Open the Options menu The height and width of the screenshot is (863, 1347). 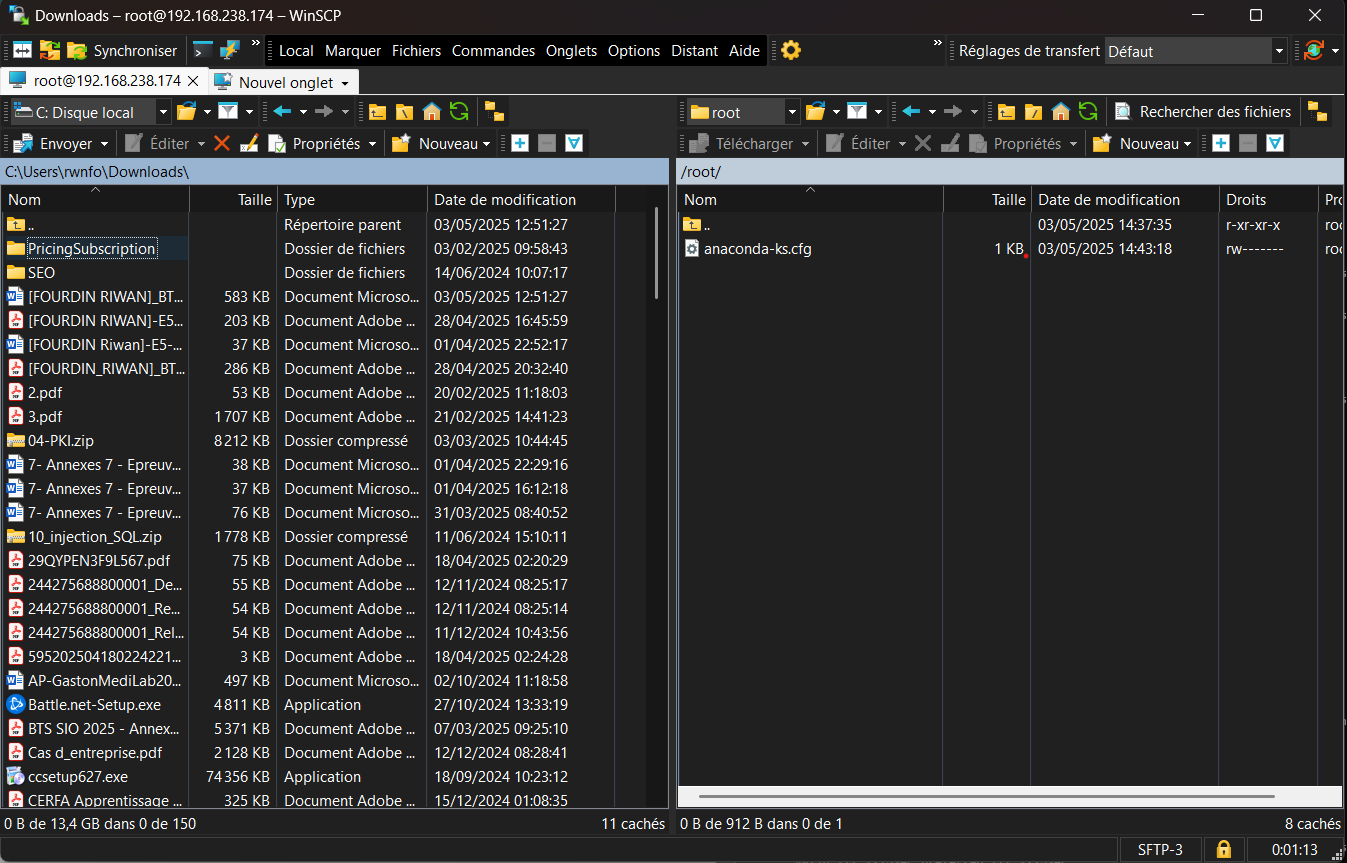[x=634, y=50]
